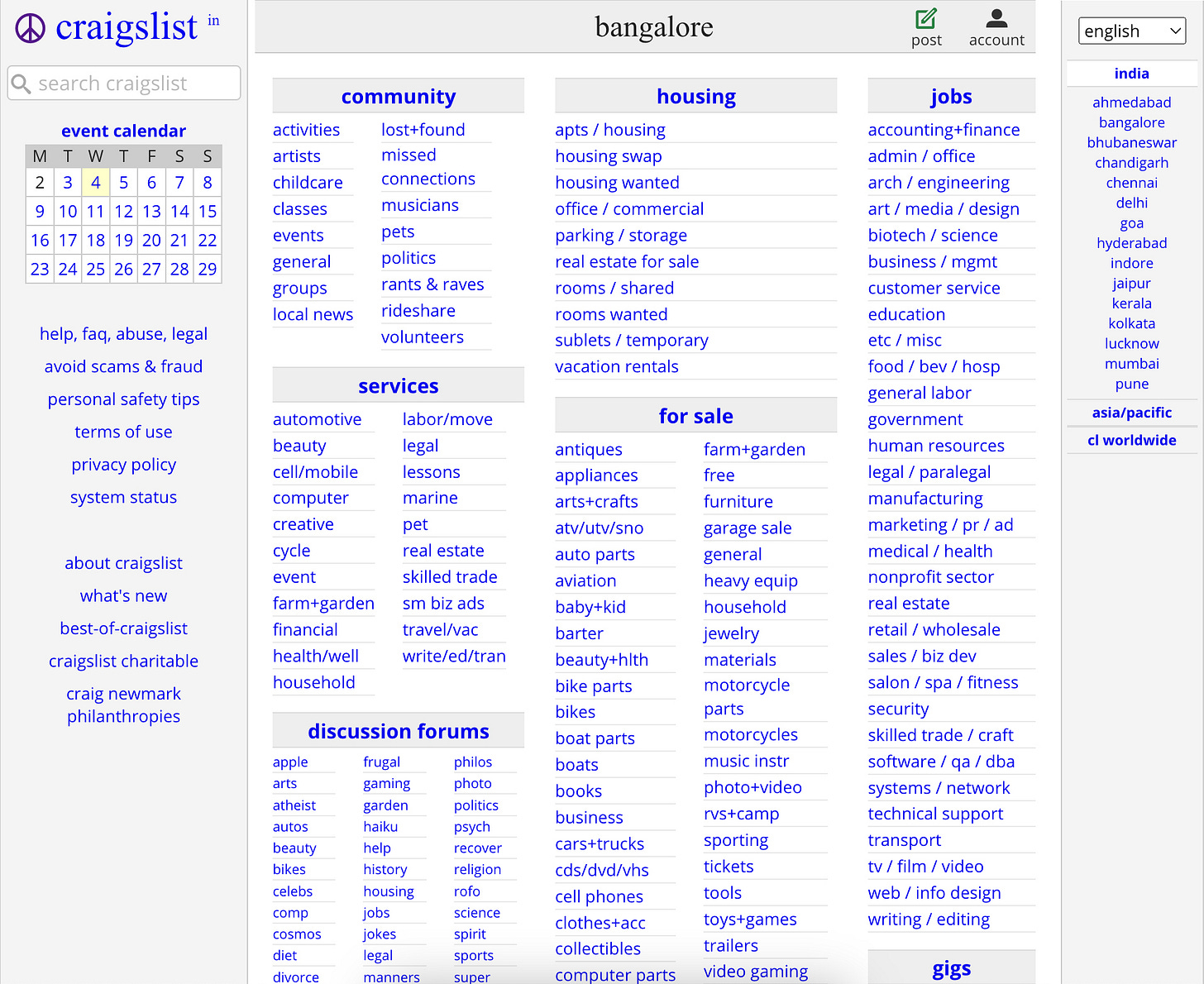The height and width of the screenshot is (984, 1204).
Task: Switch to pune city site
Action: pyautogui.click(x=1131, y=384)
